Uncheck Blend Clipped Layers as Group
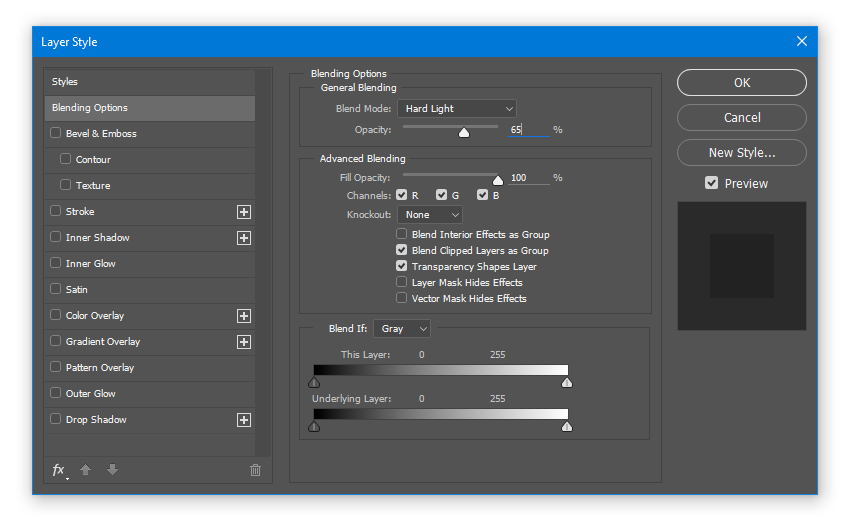Image resolution: width=850 pixels, height=520 pixels. click(x=402, y=250)
